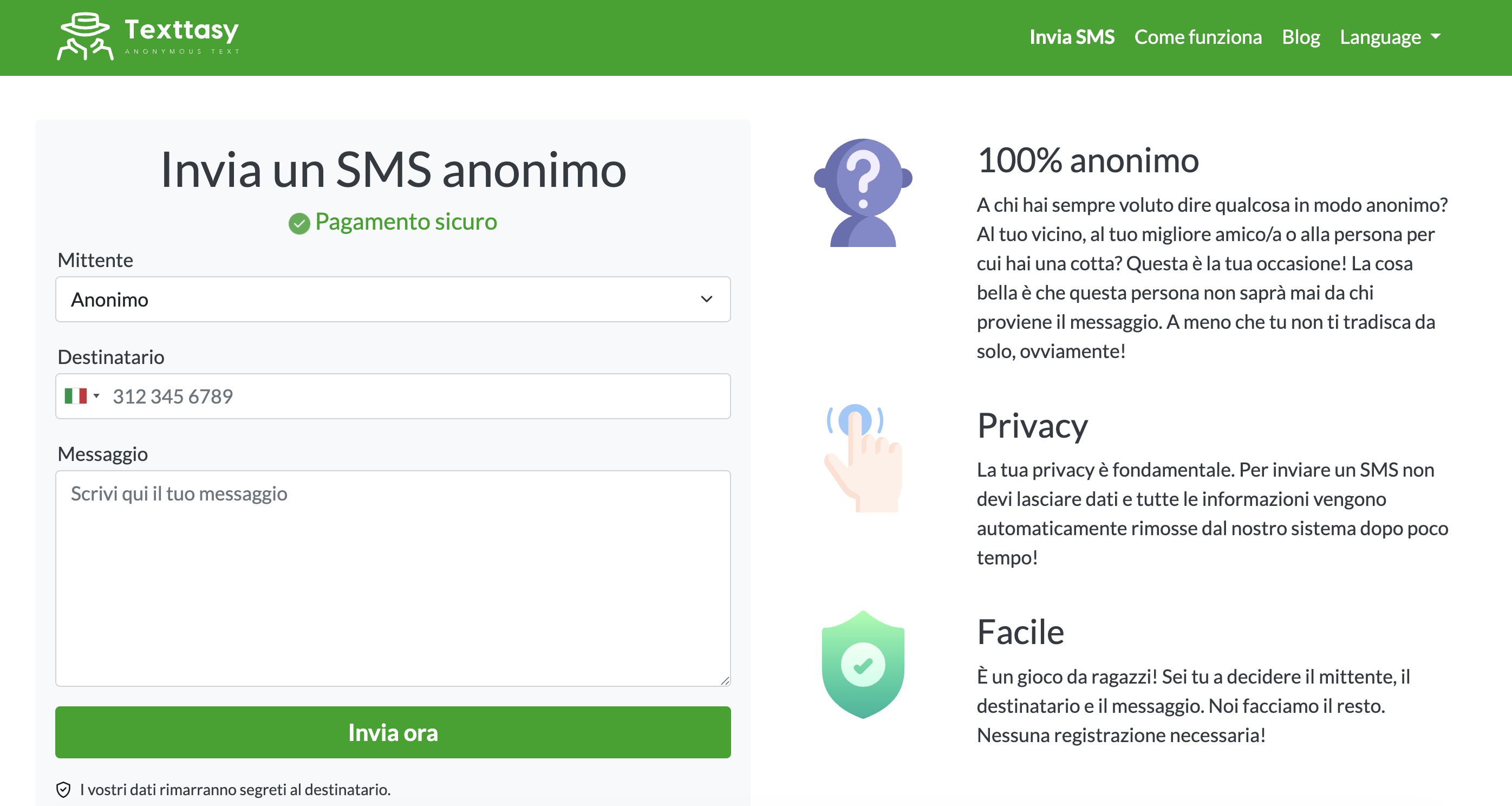Go to Invia SMS in navigation
Image resolution: width=1512 pixels, height=806 pixels.
(x=1071, y=37)
